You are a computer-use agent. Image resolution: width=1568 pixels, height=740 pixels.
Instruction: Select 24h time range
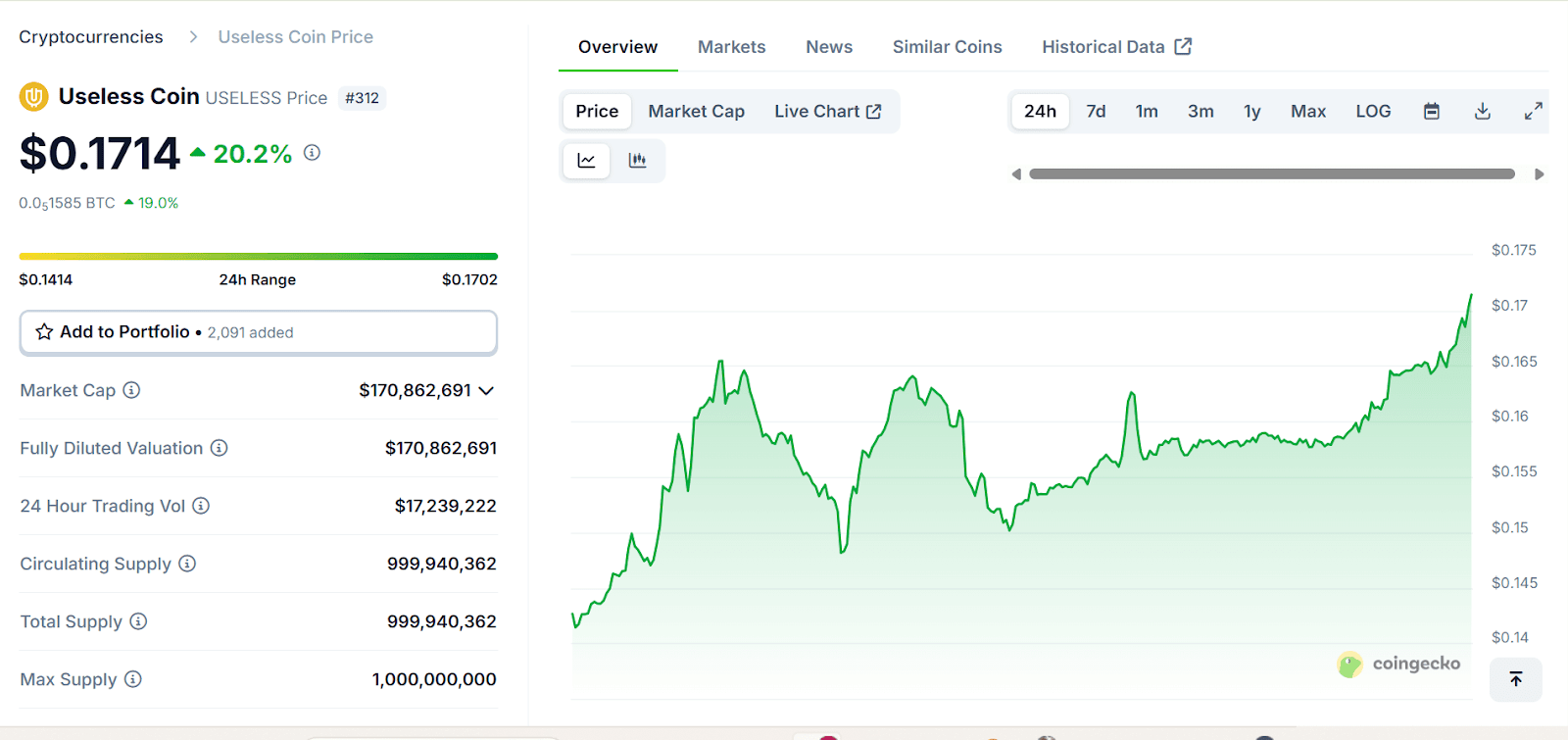pos(1040,112)
